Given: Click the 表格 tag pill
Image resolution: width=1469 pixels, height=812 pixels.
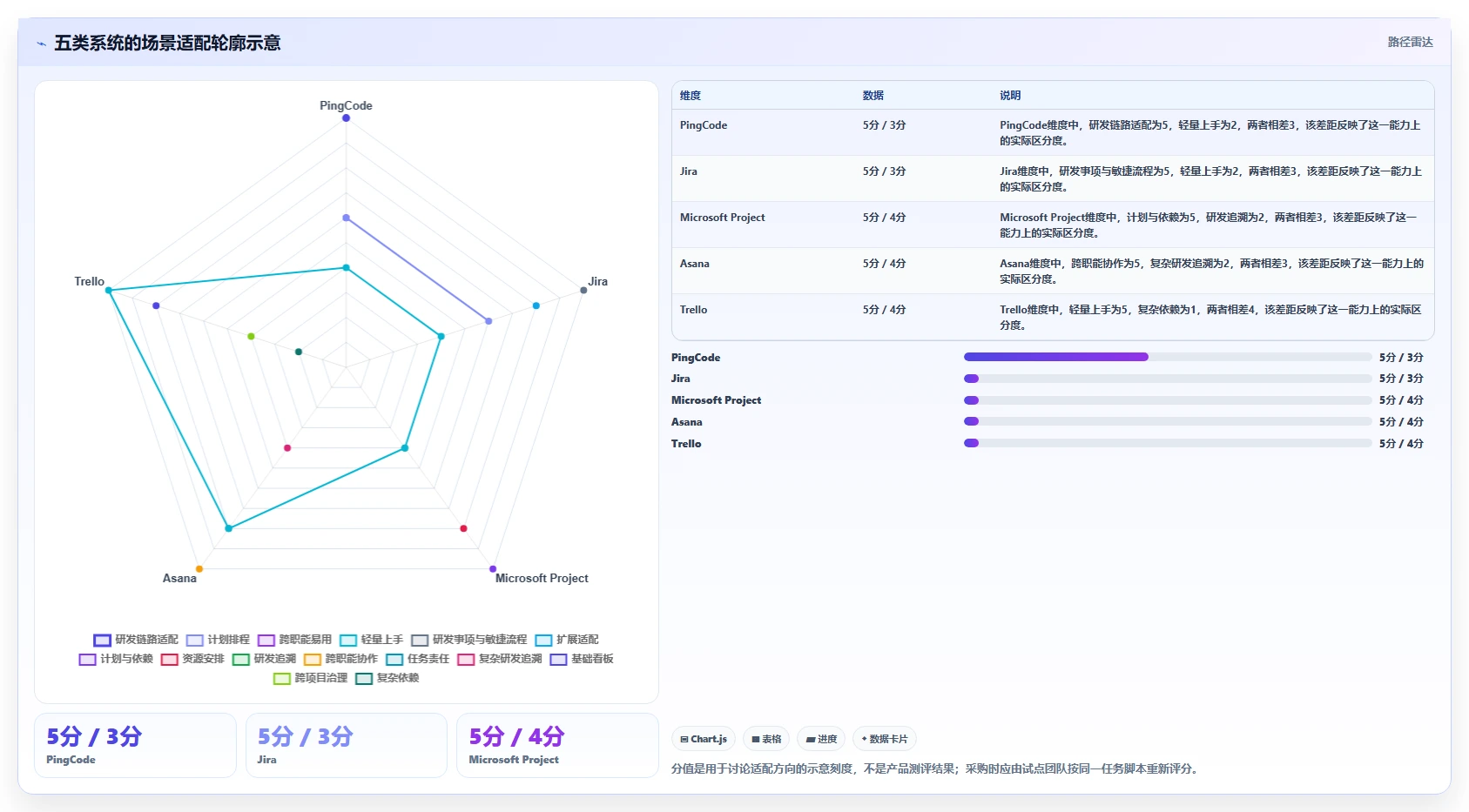Looking at the screenshot, I should click(766, 739).
